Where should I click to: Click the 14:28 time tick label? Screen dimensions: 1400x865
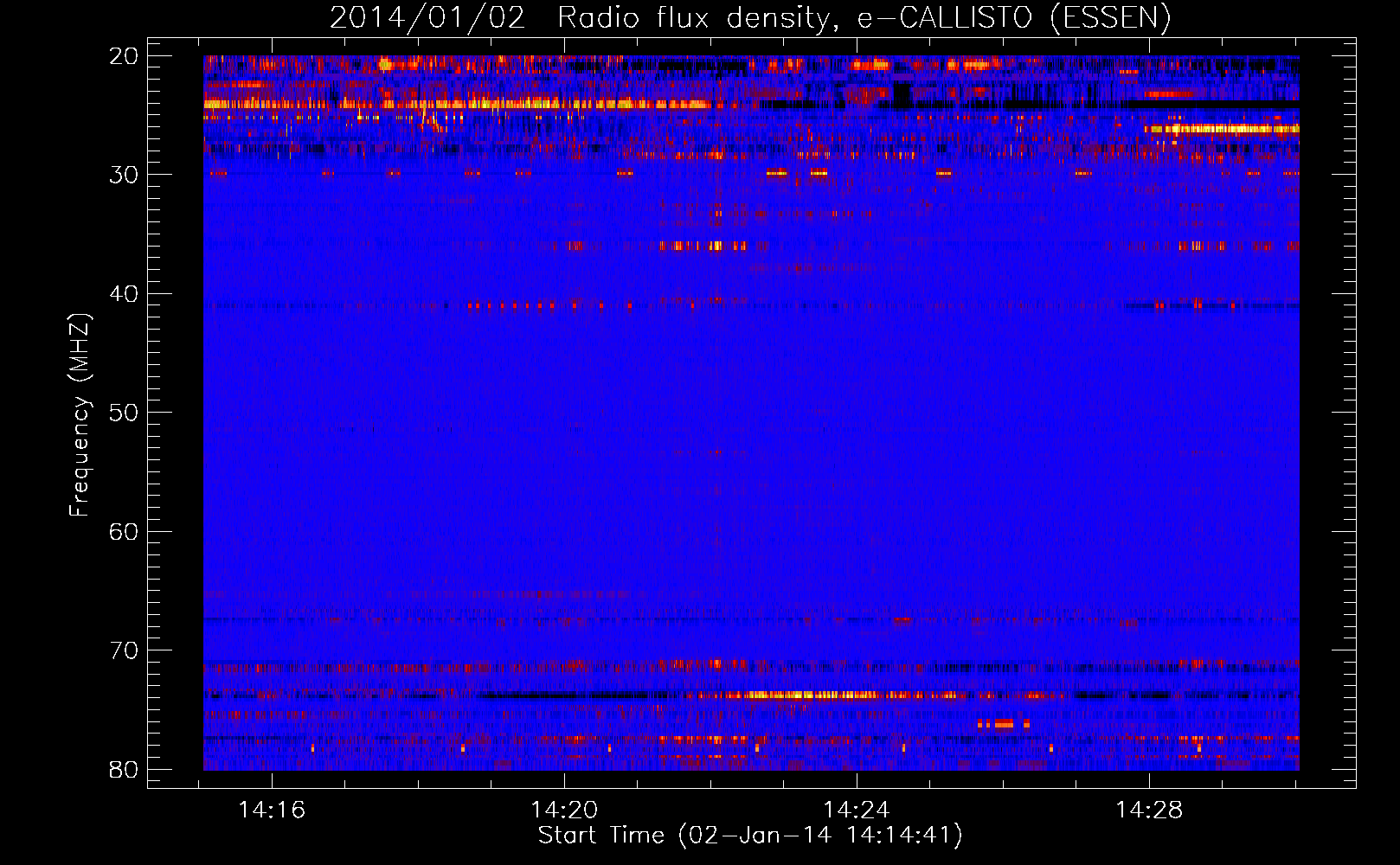click(x=1149, y=811)
